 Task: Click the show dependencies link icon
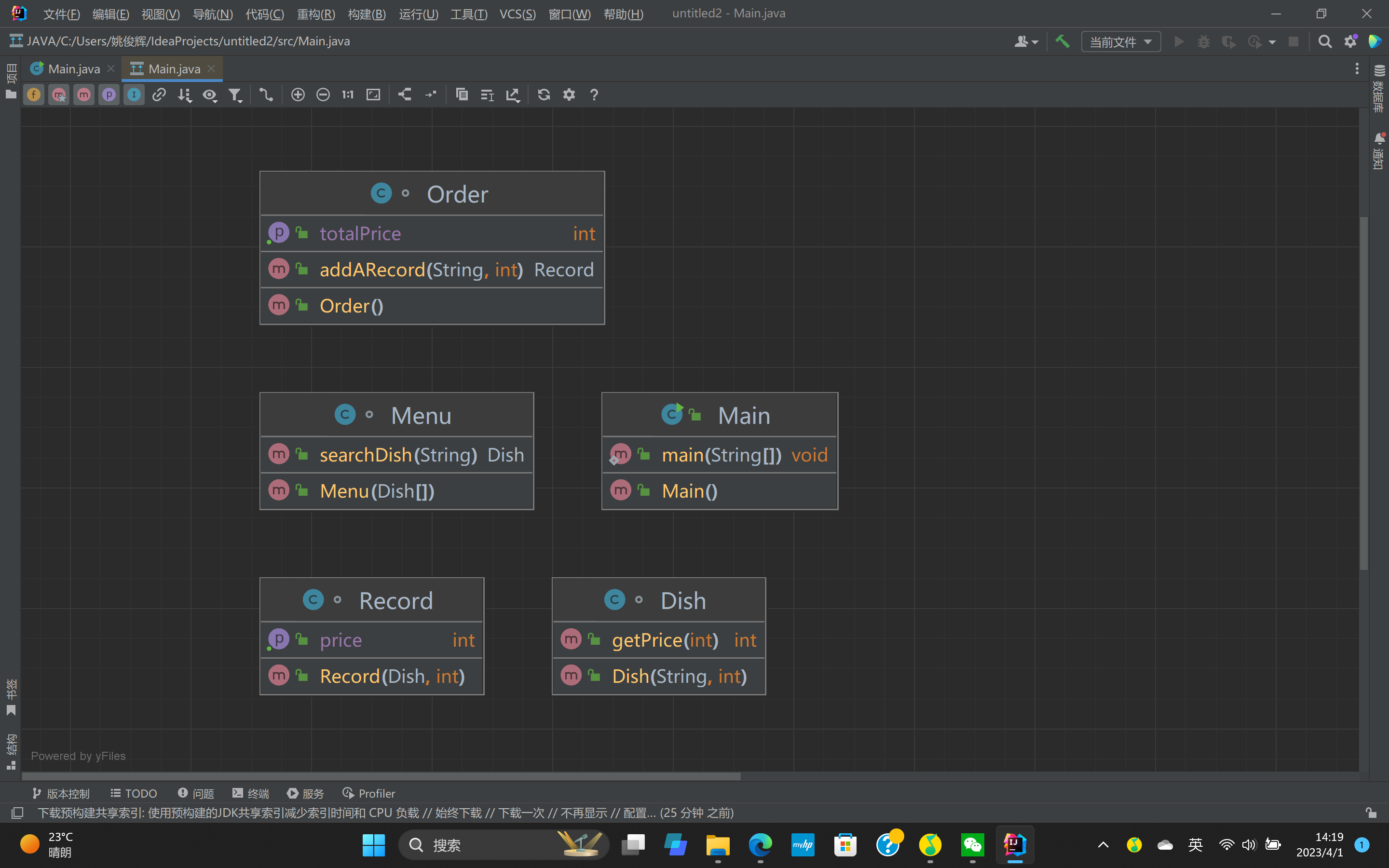click(159, 95)
